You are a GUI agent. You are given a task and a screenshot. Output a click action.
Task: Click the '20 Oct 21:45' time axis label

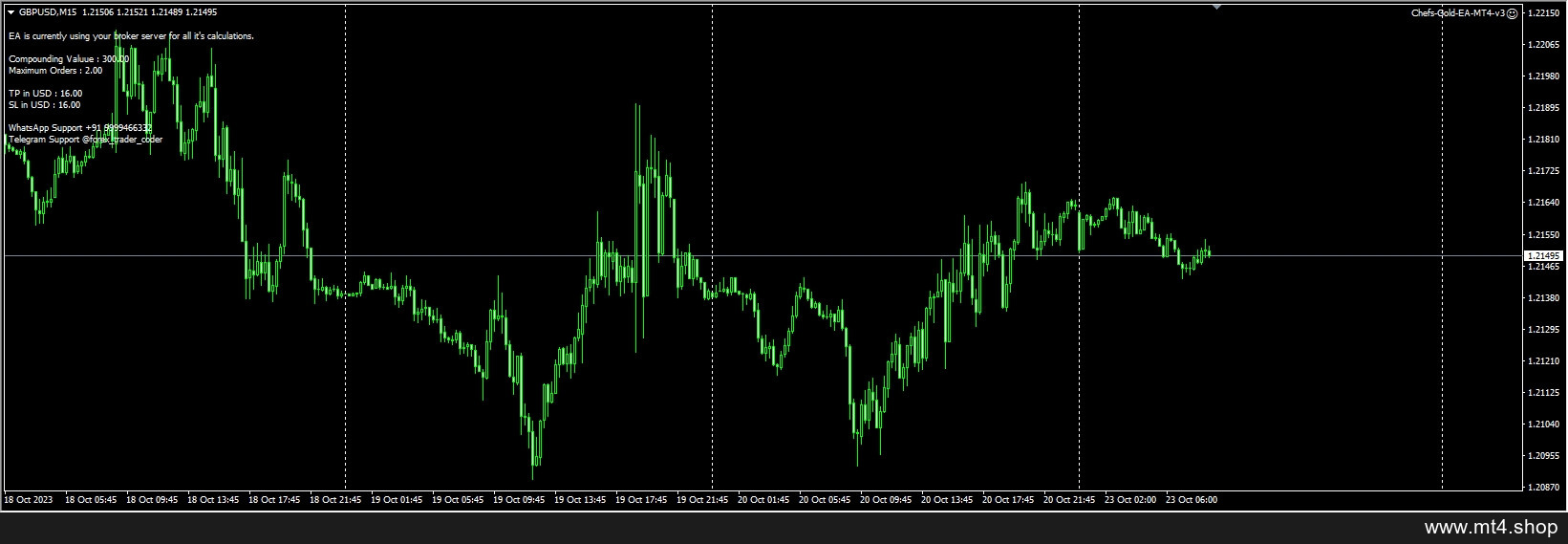pyautogui.click(x=1069, y=499)
